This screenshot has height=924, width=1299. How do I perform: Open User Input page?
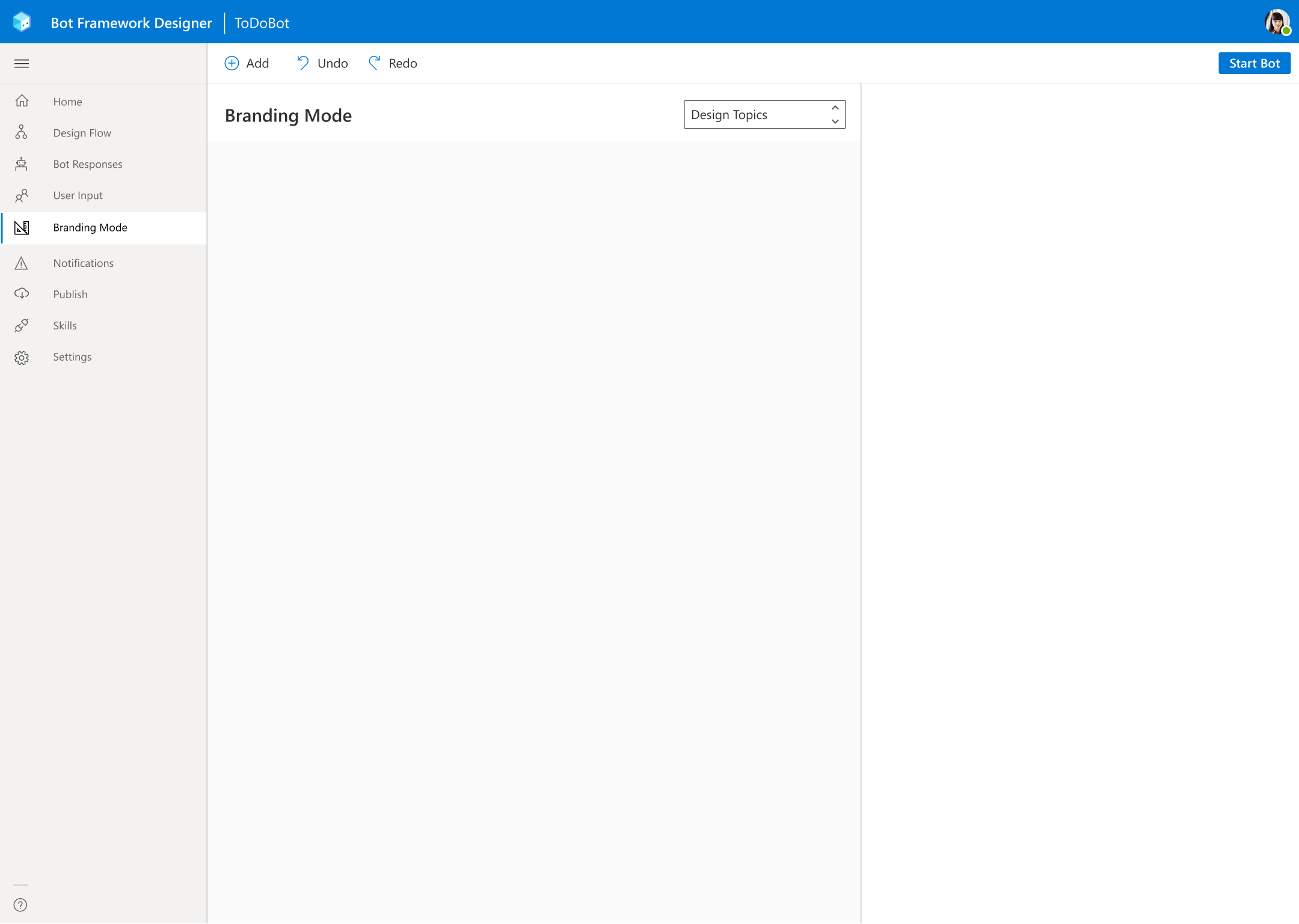tap(104, 195)
